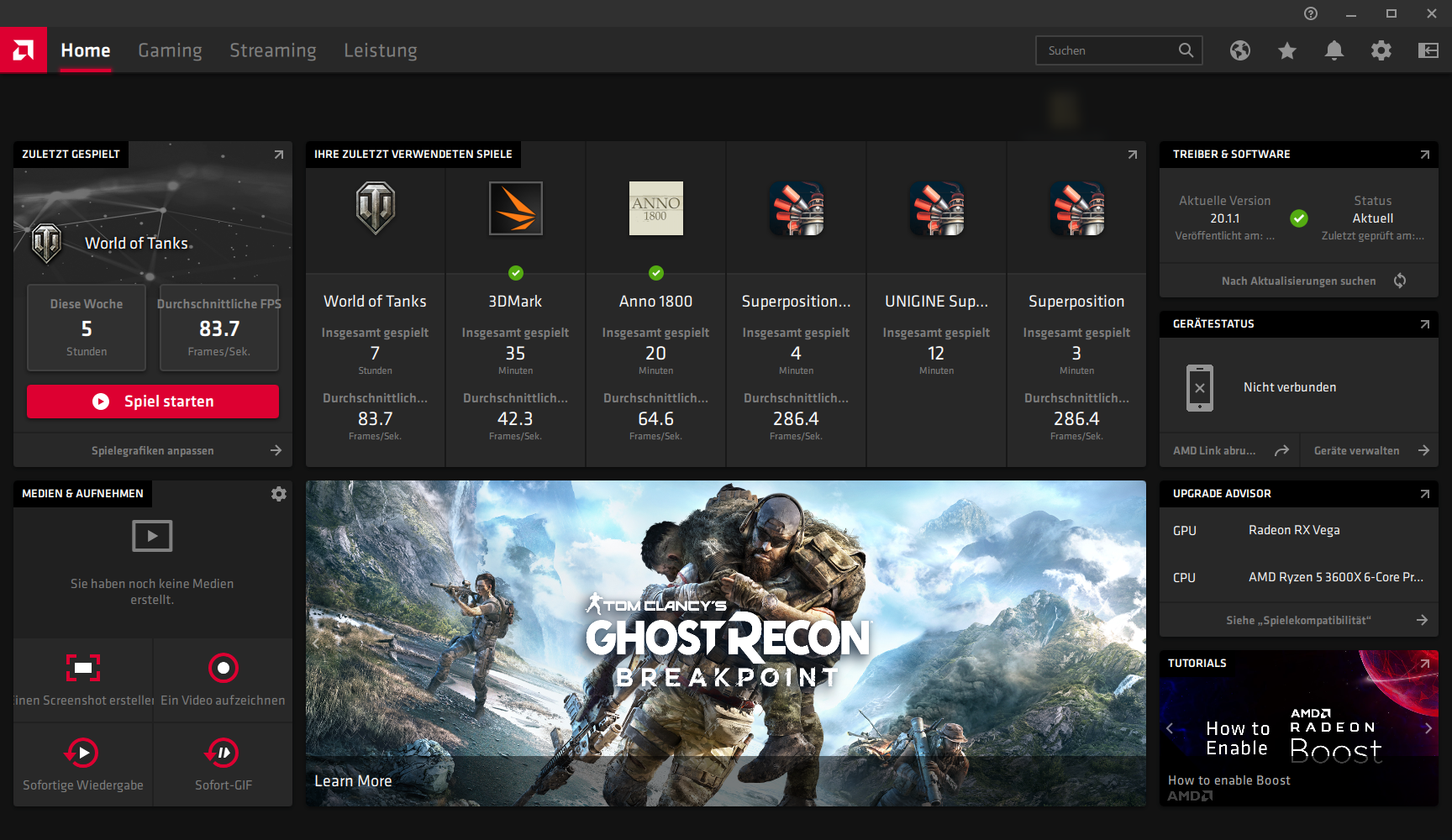Image resolution: width=1452 pixels, height=840 pixels.
Task: Click the record video icon
Action: [224, 668]
